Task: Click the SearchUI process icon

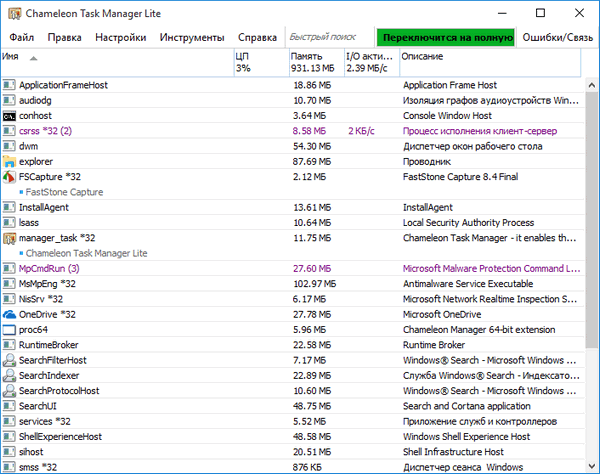Action: [9, 406]
